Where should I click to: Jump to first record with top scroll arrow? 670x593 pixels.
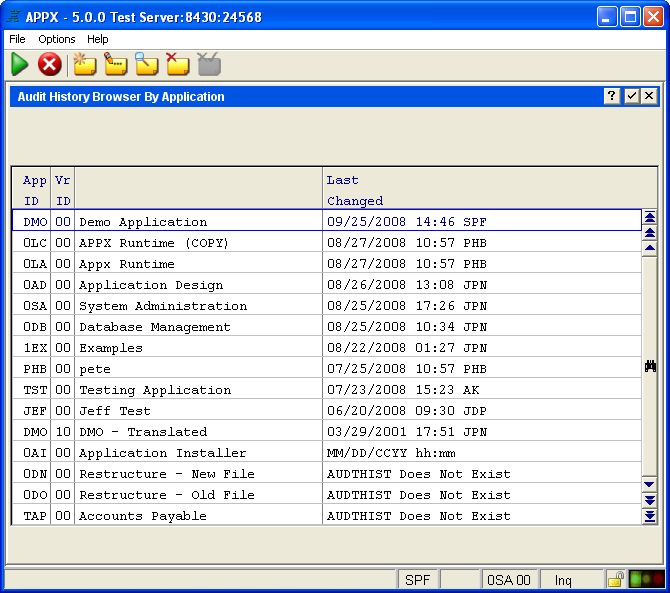pyautogui.click(x=649, y=217)
